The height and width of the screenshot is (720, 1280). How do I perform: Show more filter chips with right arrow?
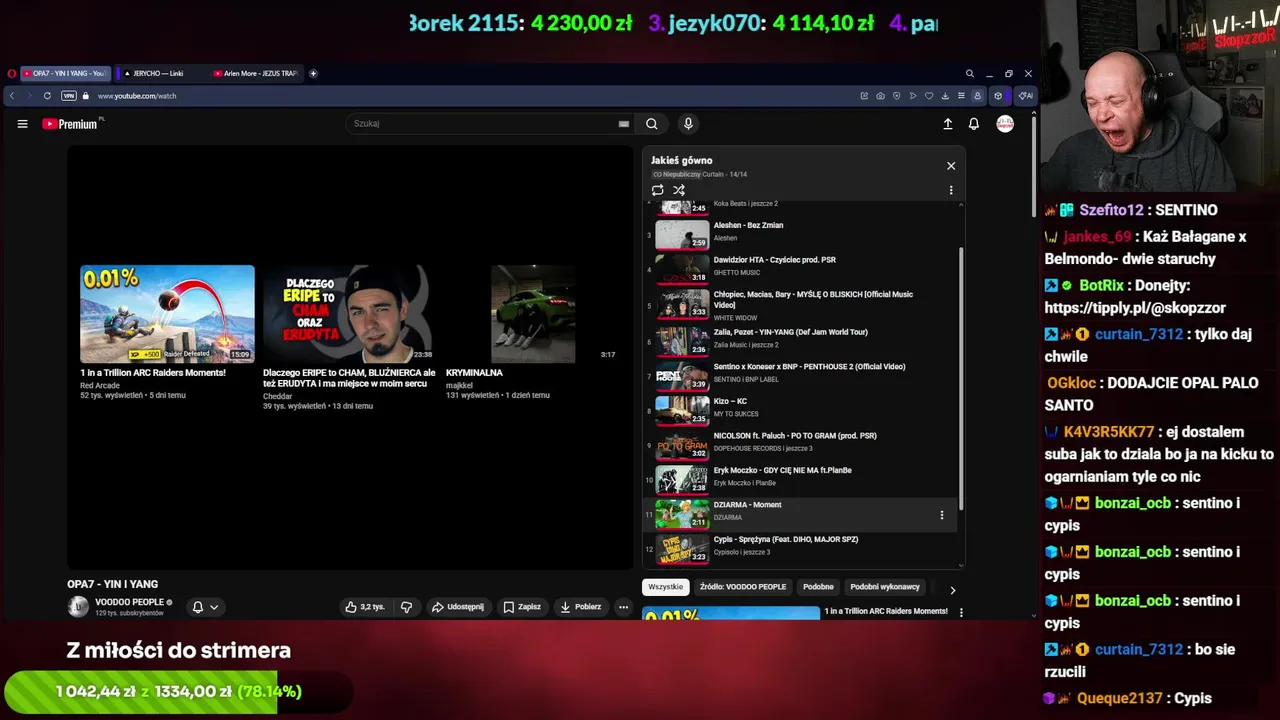click(x=952, y=590)
